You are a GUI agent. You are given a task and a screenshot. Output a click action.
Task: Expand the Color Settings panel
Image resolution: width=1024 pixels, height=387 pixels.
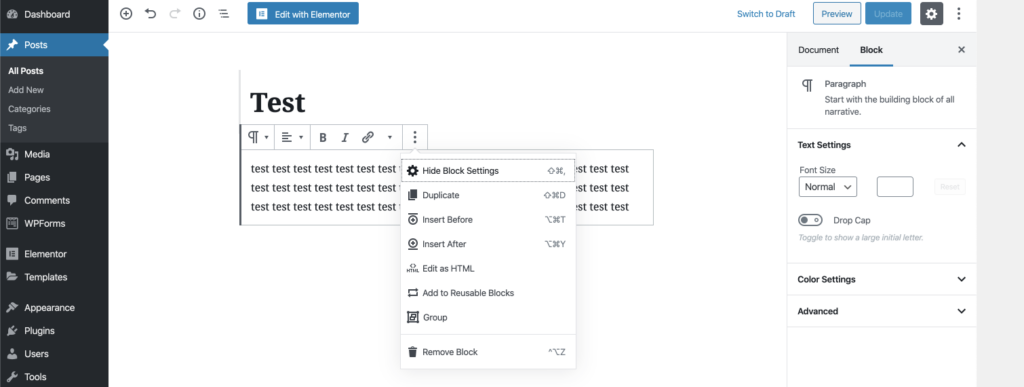(x=882, y=279)
